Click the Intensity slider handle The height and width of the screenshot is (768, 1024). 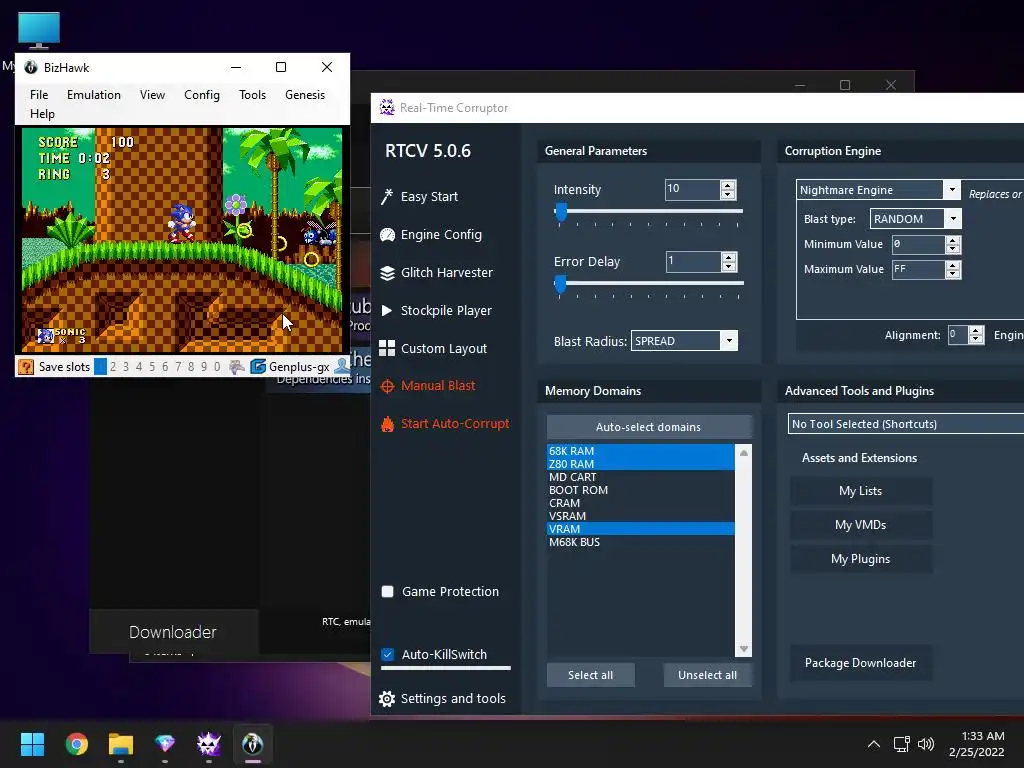[560, 212]
